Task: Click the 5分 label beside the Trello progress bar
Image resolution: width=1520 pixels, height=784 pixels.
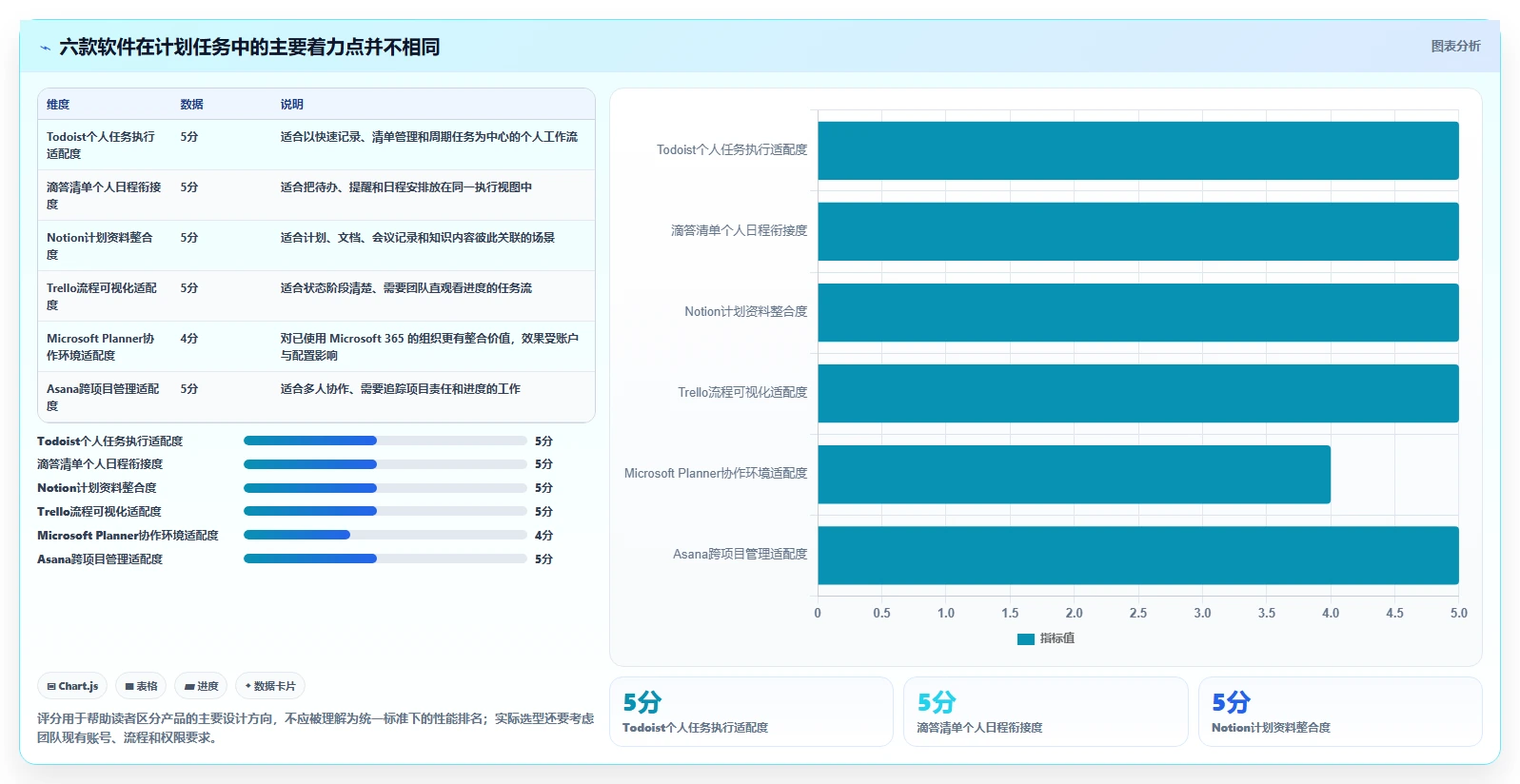Action: [543, 512]
